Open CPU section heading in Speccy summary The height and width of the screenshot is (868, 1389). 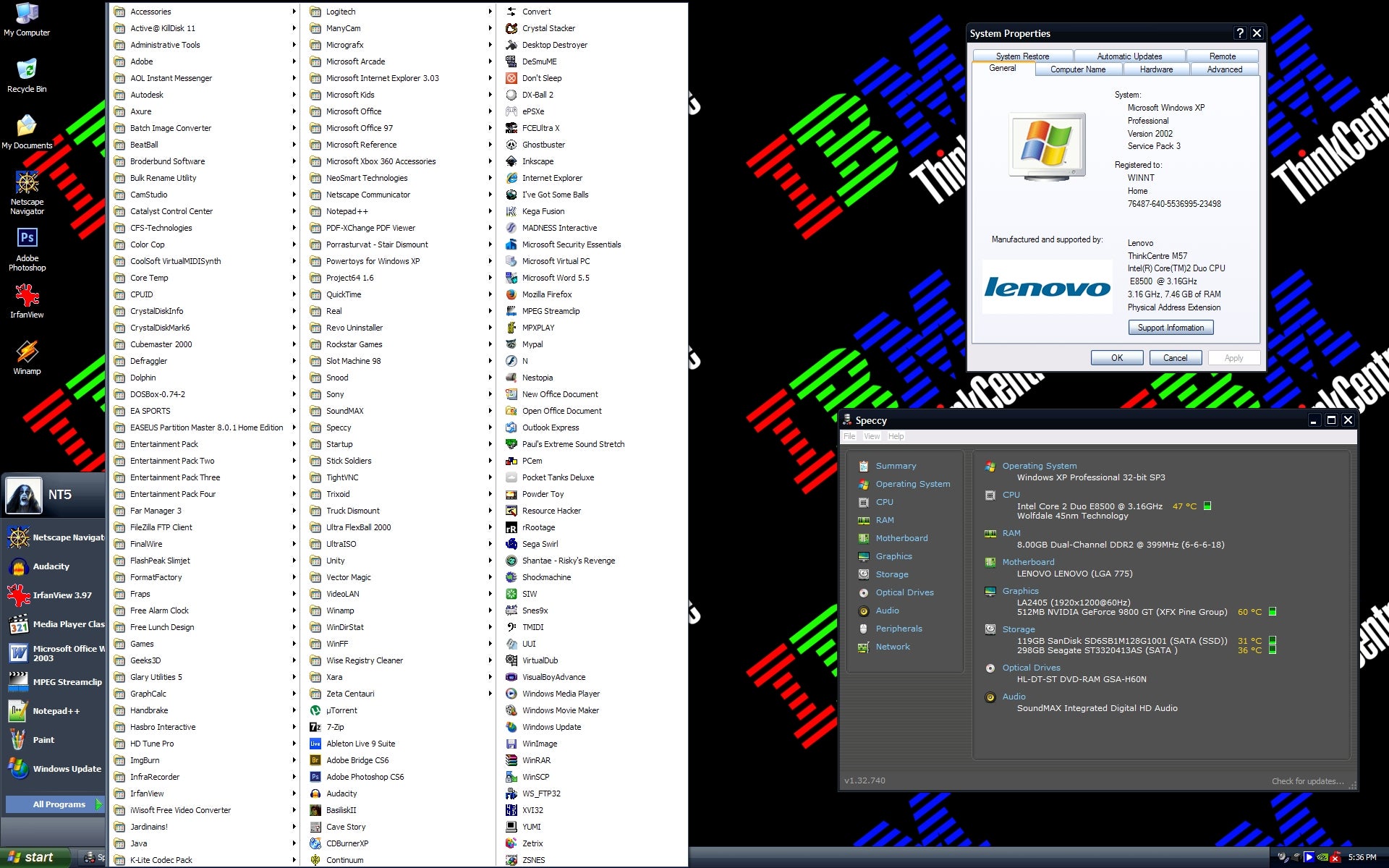click(x=1011, y=495)
